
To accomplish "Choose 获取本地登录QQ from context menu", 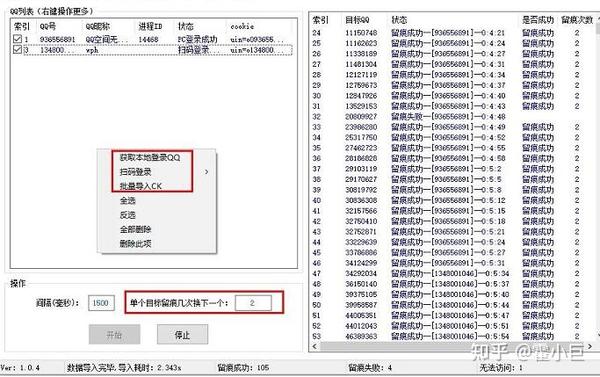I will tap(150, 157).
